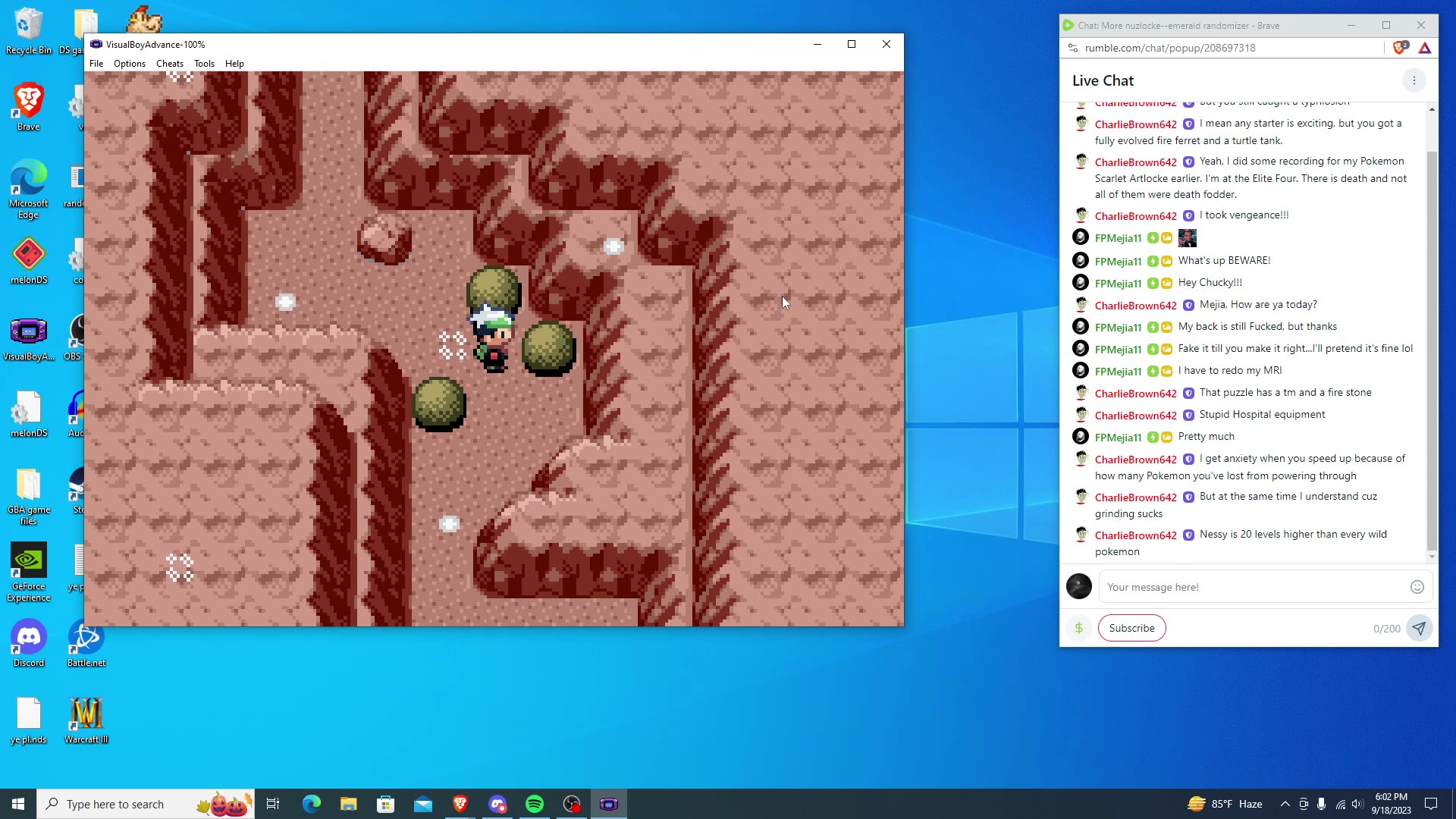
Task: Select the ye pl.nds file icon
Action: coord(29,720)
